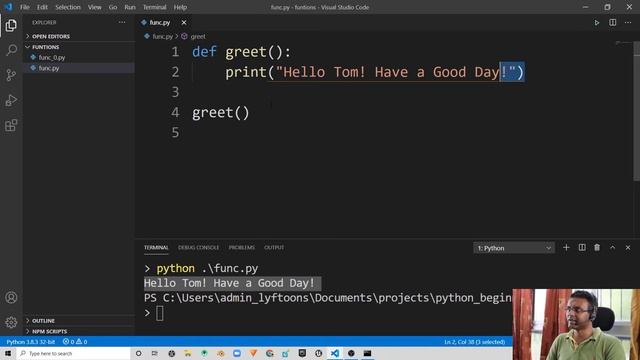Viewport: 640px width, 360px height.
Task: Close the func.py editor tab
Action: (x=184, y=22)
